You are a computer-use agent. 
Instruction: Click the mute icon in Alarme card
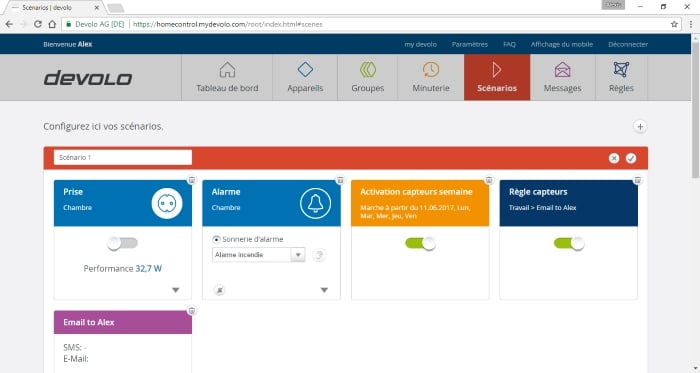pos(219,290)
